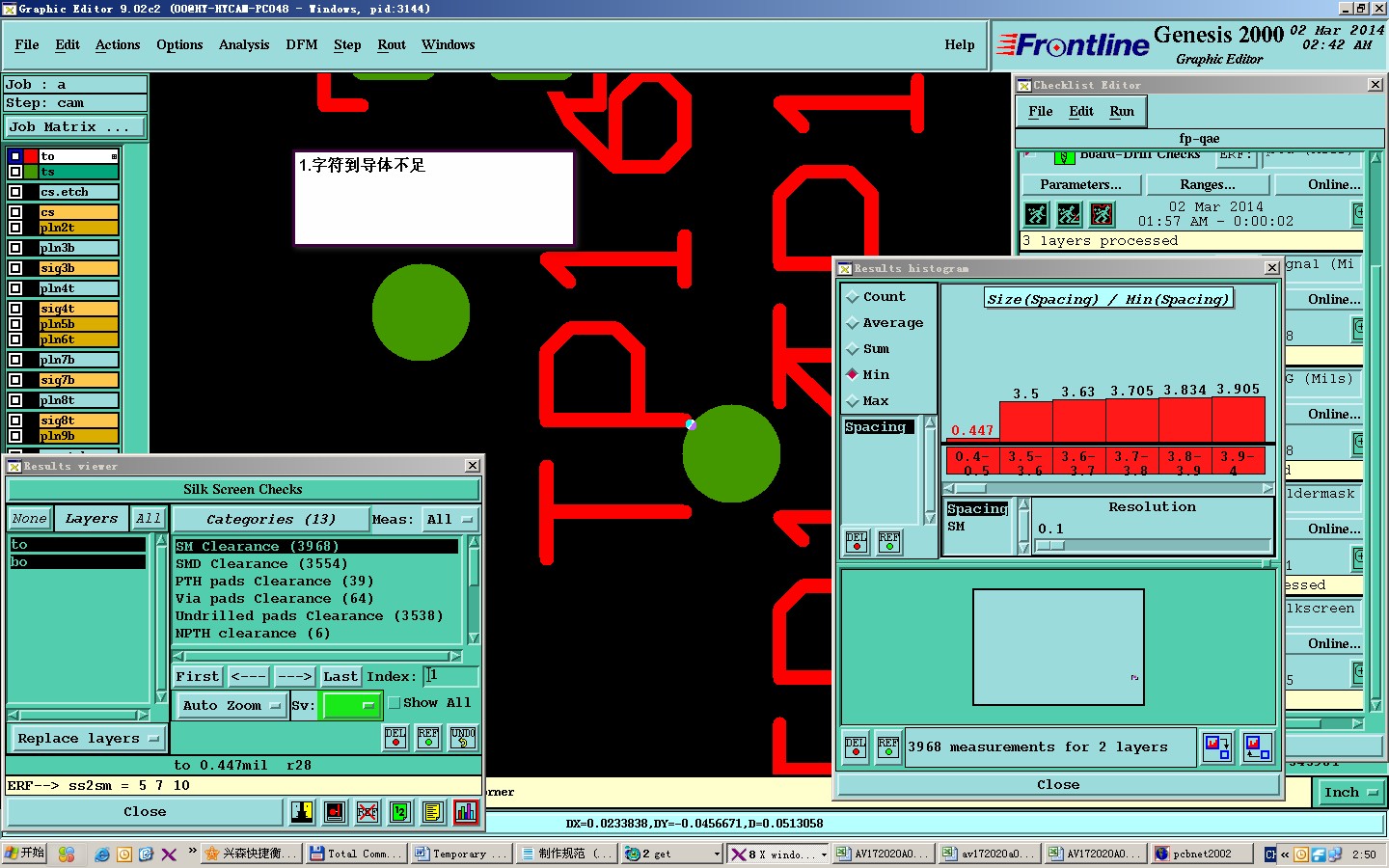Click REF icon beside the measurements status text
Viewport: 1389px width, 868px height.
(x=888, y=747)
